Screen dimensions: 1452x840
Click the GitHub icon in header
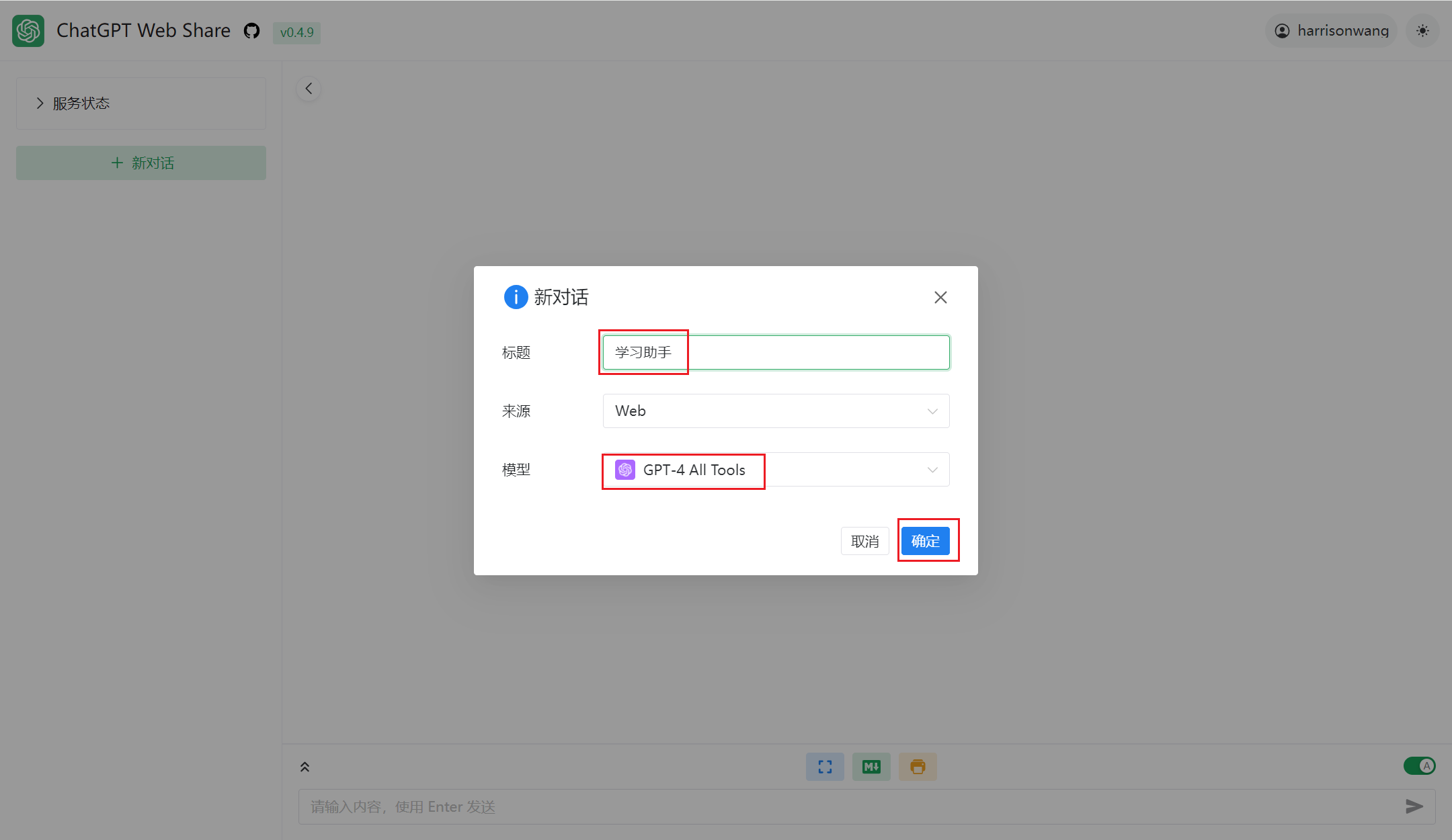(x=251, y=31)
